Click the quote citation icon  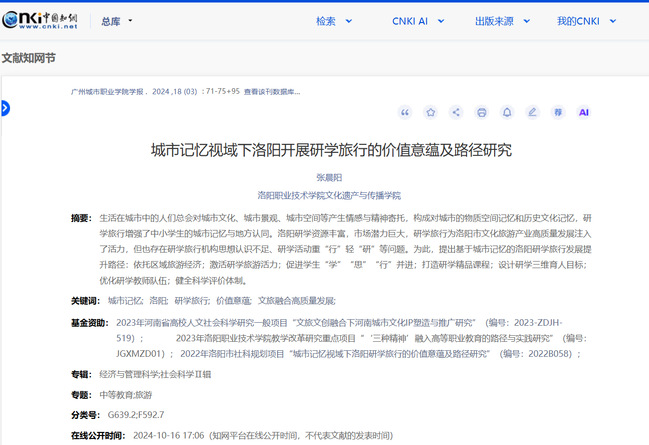[405, 113]
